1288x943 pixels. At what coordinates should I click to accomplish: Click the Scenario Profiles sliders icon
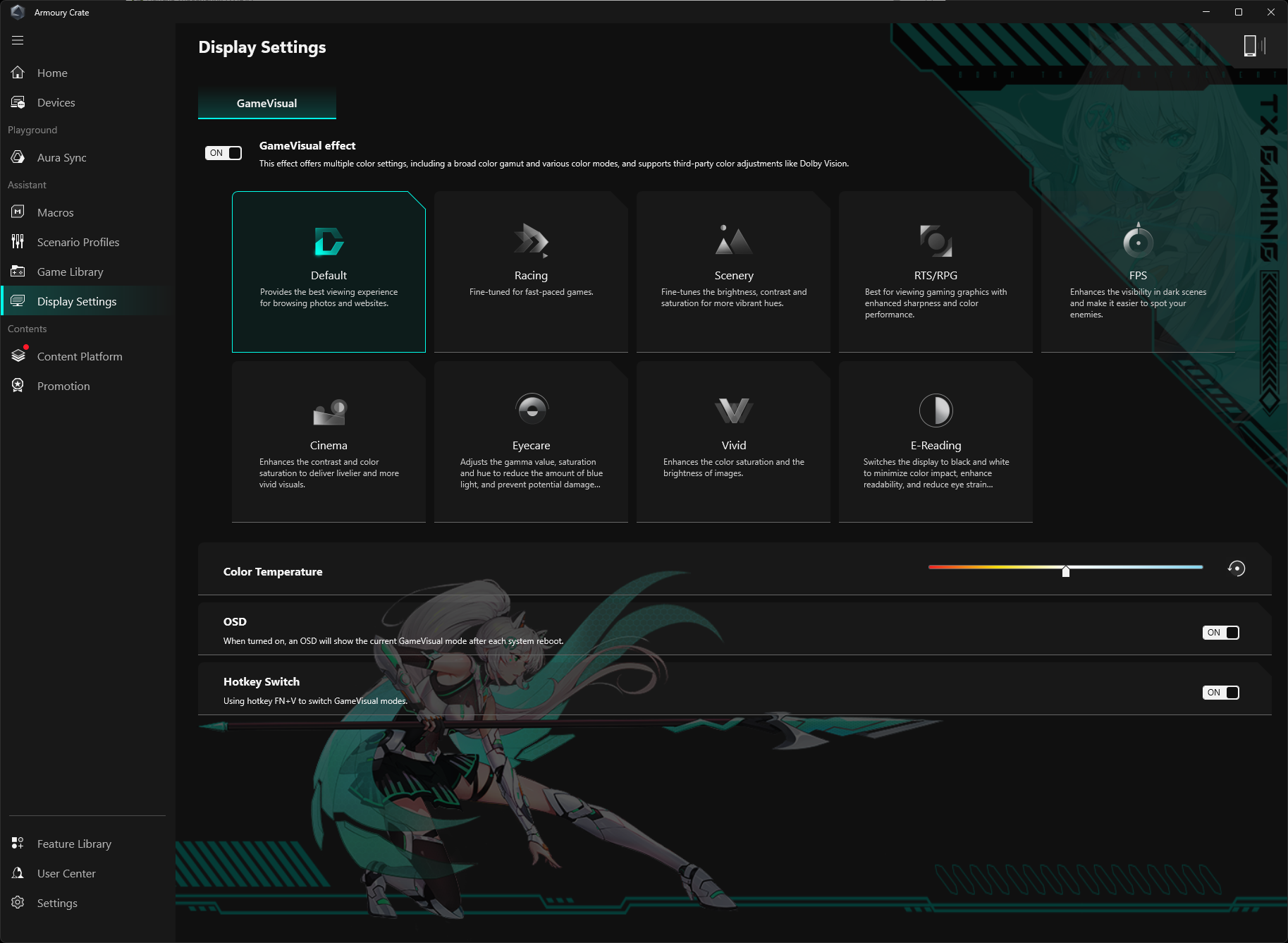tap(18, 242)
